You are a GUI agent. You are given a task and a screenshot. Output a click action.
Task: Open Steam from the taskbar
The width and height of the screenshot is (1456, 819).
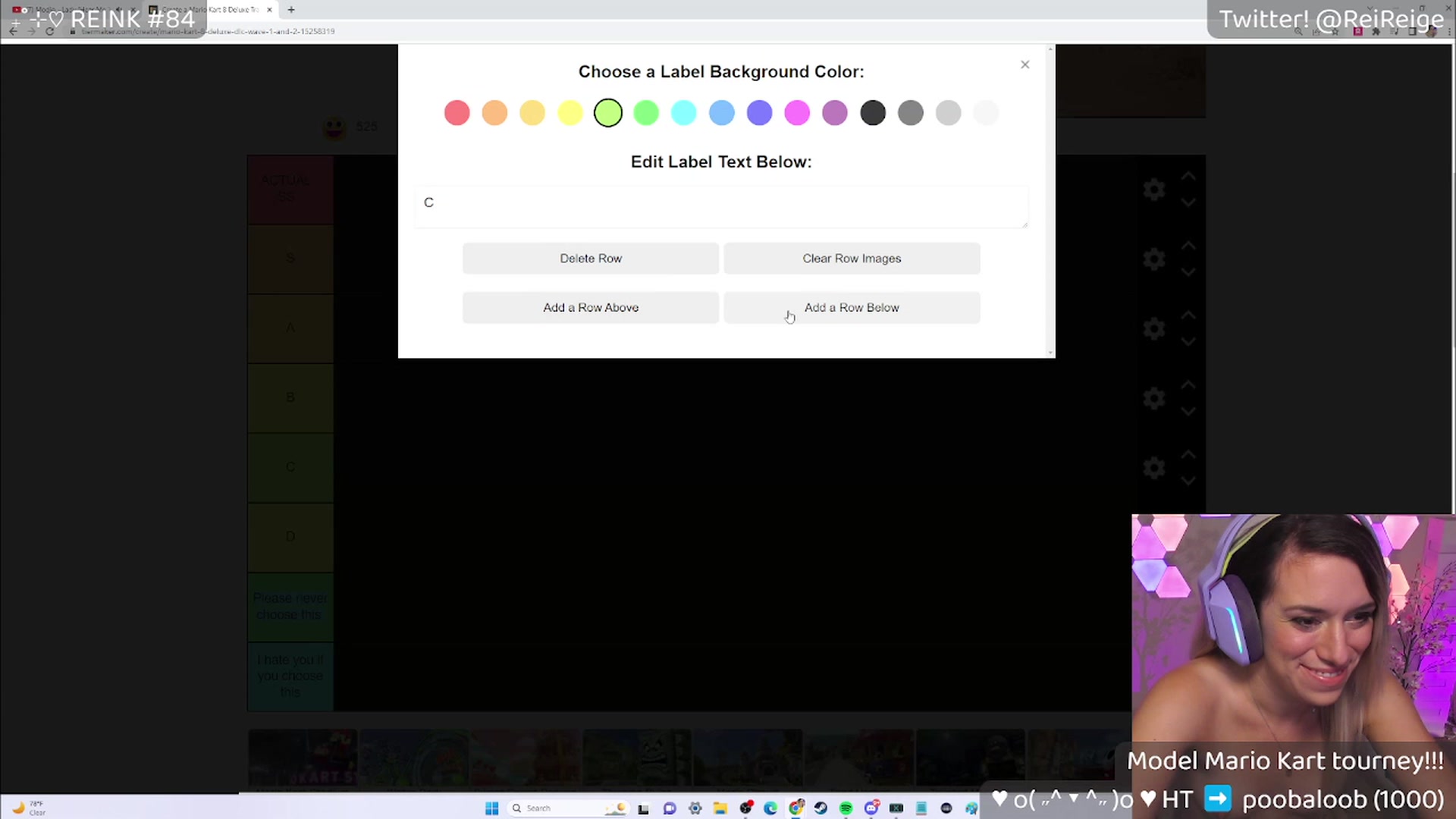point(821,808)
